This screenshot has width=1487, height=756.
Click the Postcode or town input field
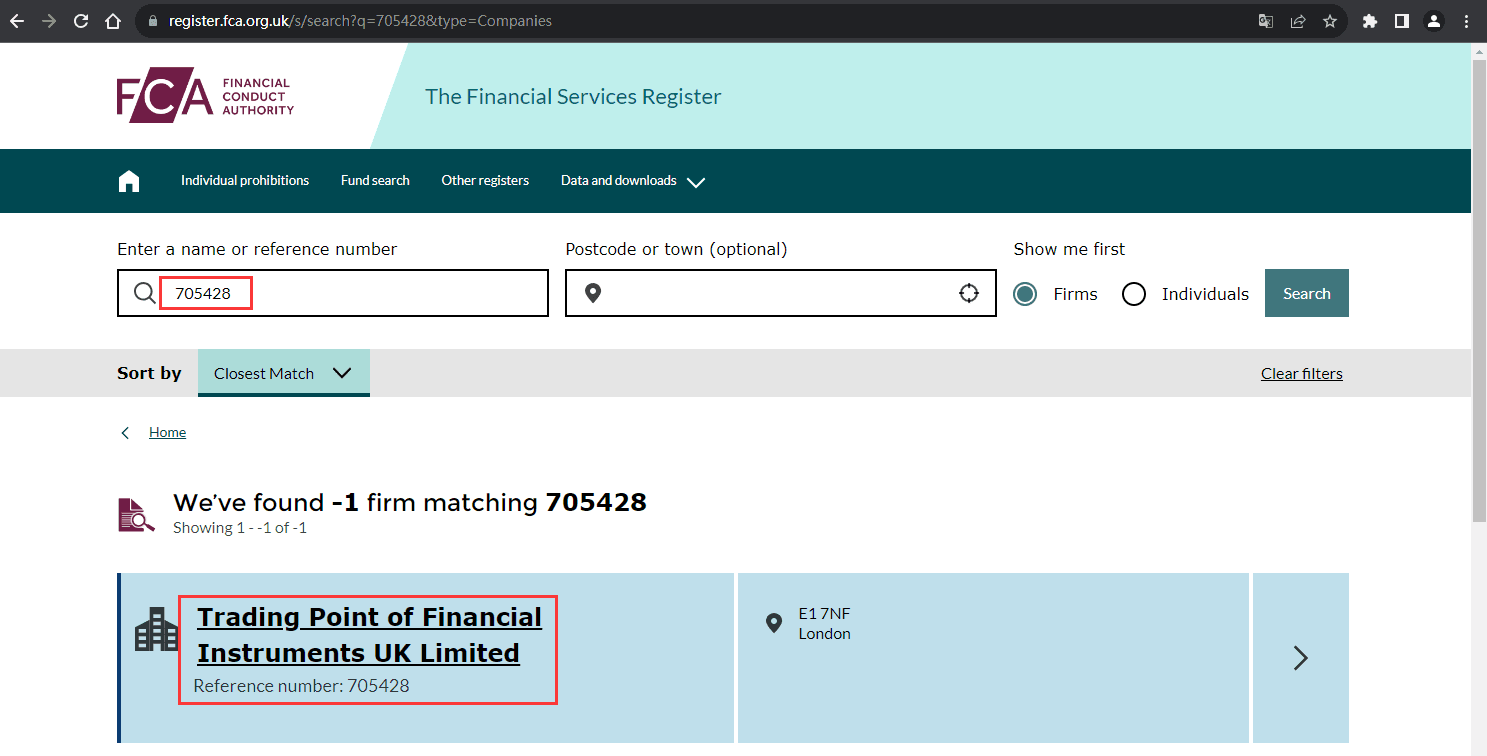781,293
